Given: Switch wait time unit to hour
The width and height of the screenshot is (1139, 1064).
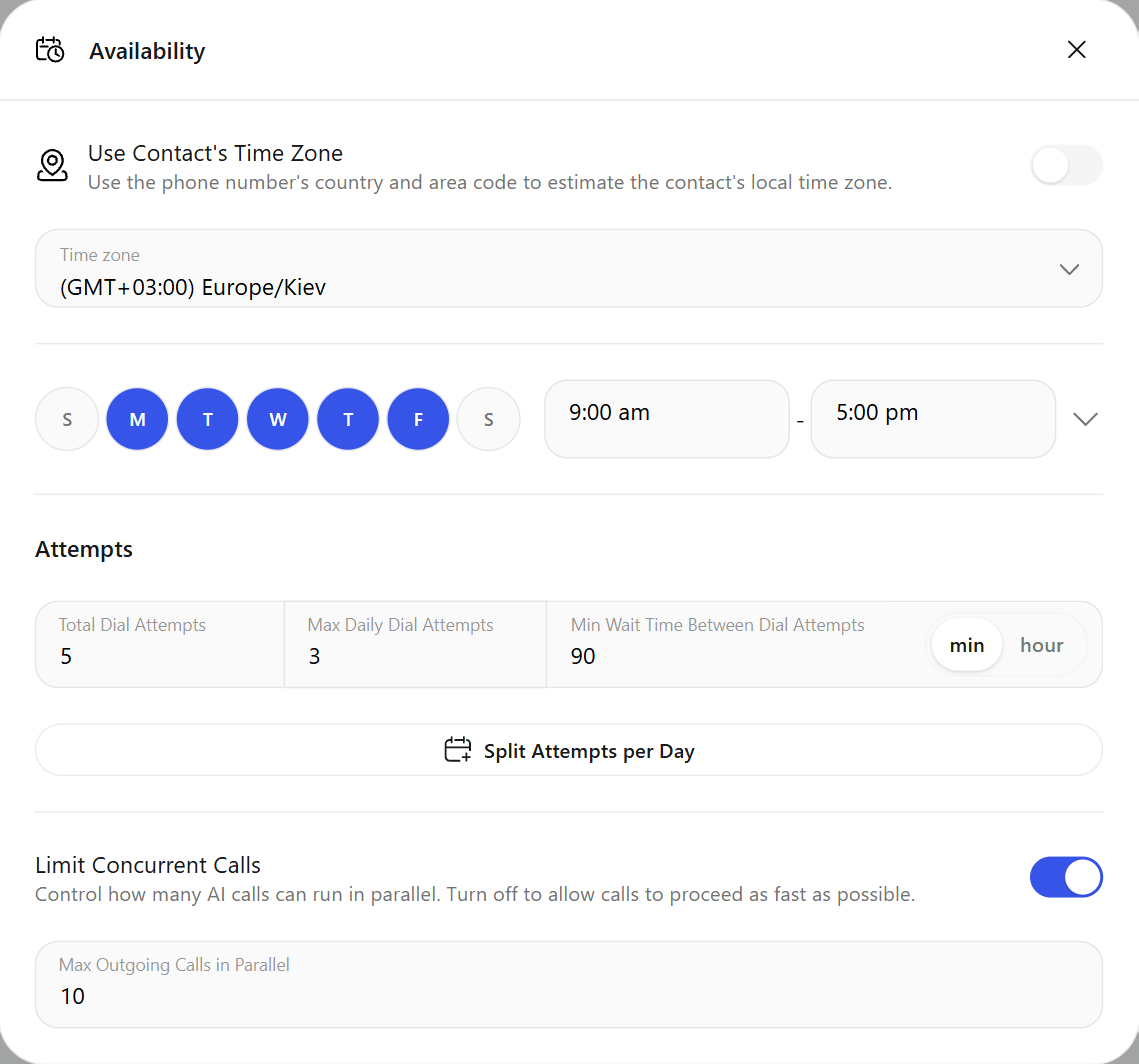Looking at the screenshot, I should click(1042, 645).
